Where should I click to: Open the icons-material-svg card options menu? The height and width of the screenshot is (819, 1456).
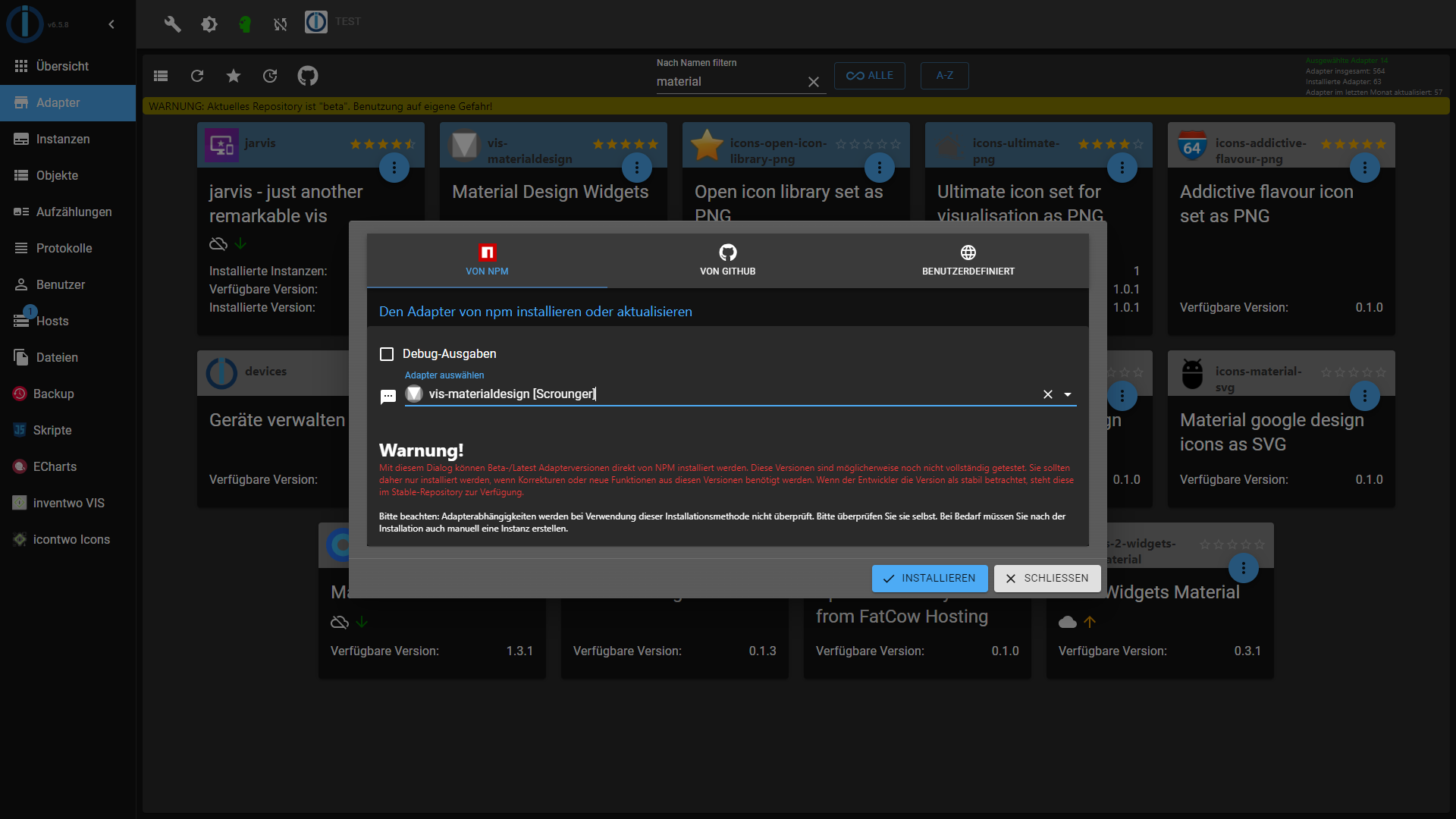pyautogui.click(x=1364, y=396)
